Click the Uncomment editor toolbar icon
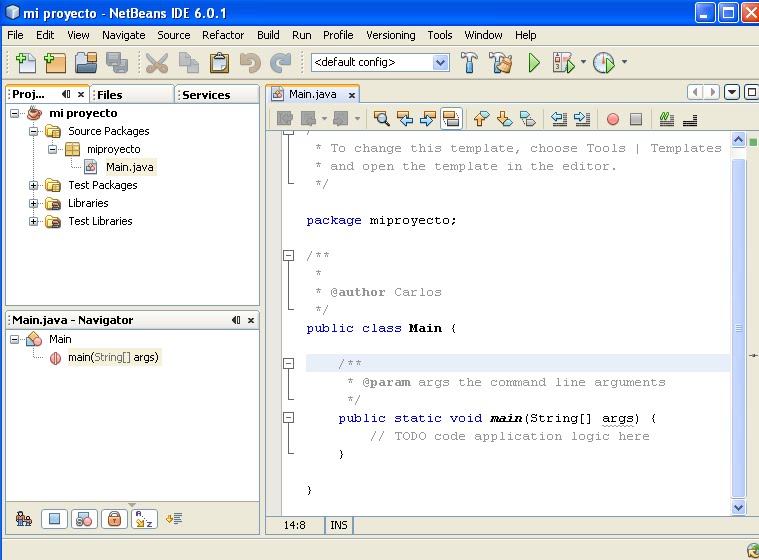 (690, 120)
